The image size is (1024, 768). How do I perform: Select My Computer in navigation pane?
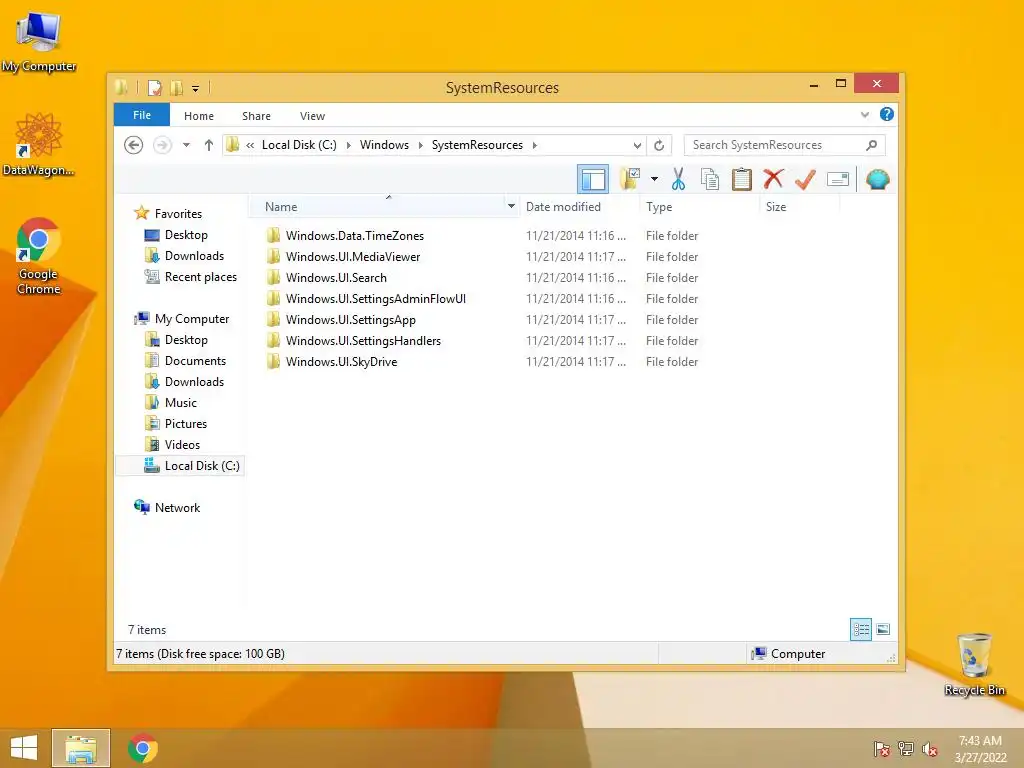coord(191,319)
